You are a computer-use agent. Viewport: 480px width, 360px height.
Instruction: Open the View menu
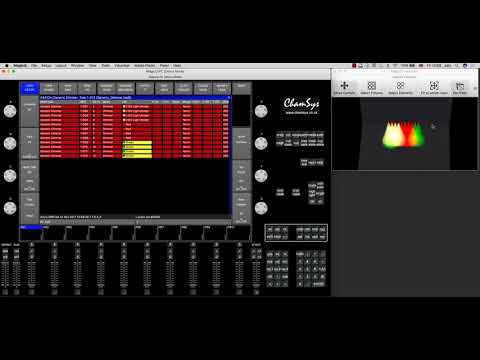click(93, 66)
